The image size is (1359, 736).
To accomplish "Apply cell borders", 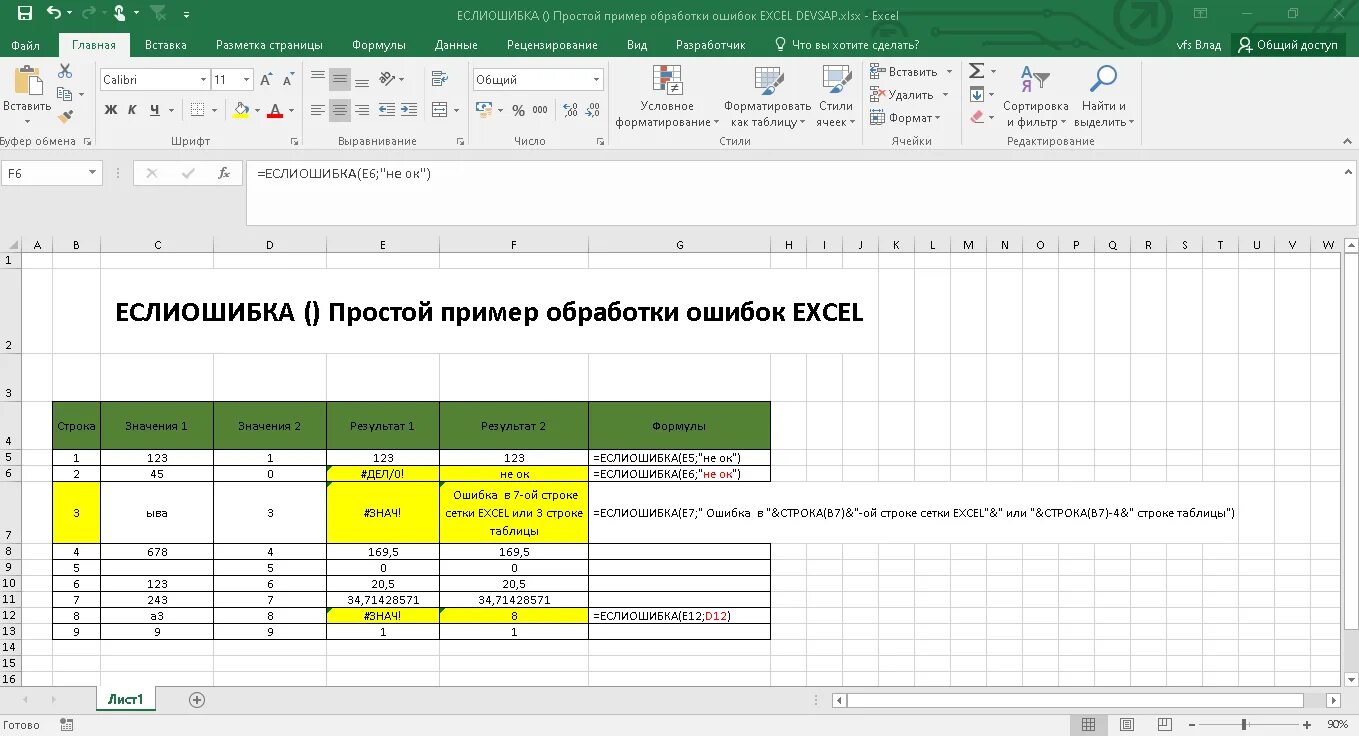I will click(198, 110).
